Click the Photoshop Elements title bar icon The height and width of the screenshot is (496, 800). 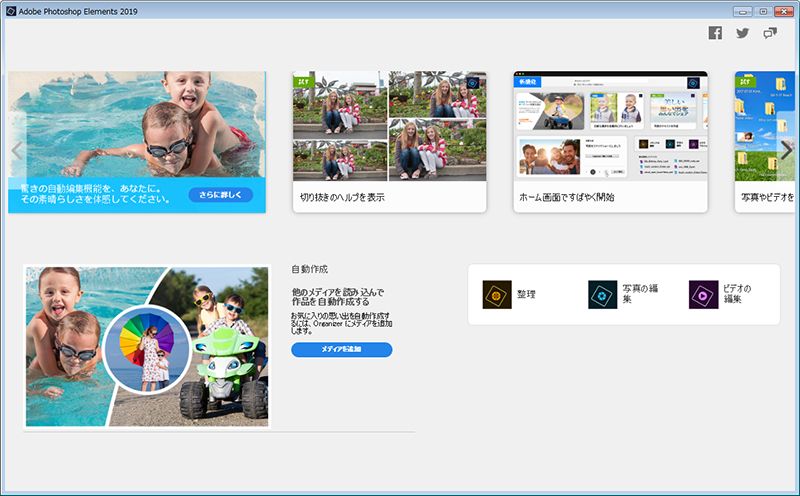pos(11,11)
